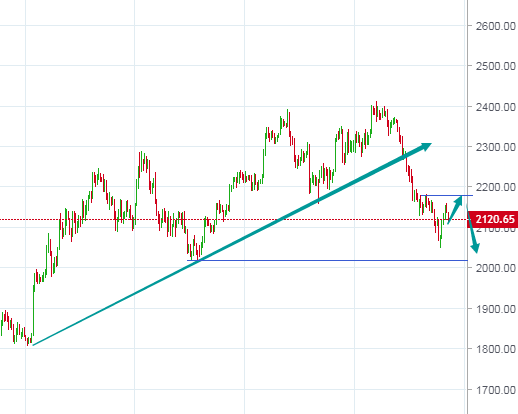Click the 2200.00 price axis label
The width and height of the screenshot is (518, 414).
pos(496,187)
